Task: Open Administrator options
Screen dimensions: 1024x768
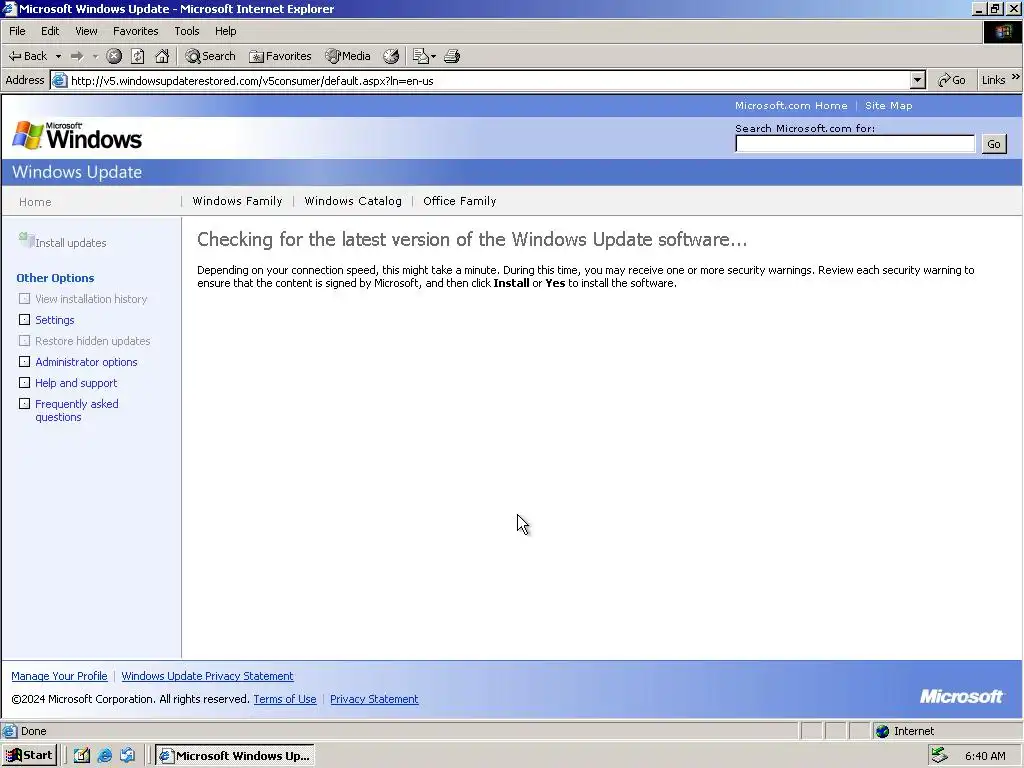Action: pos(86,362)
